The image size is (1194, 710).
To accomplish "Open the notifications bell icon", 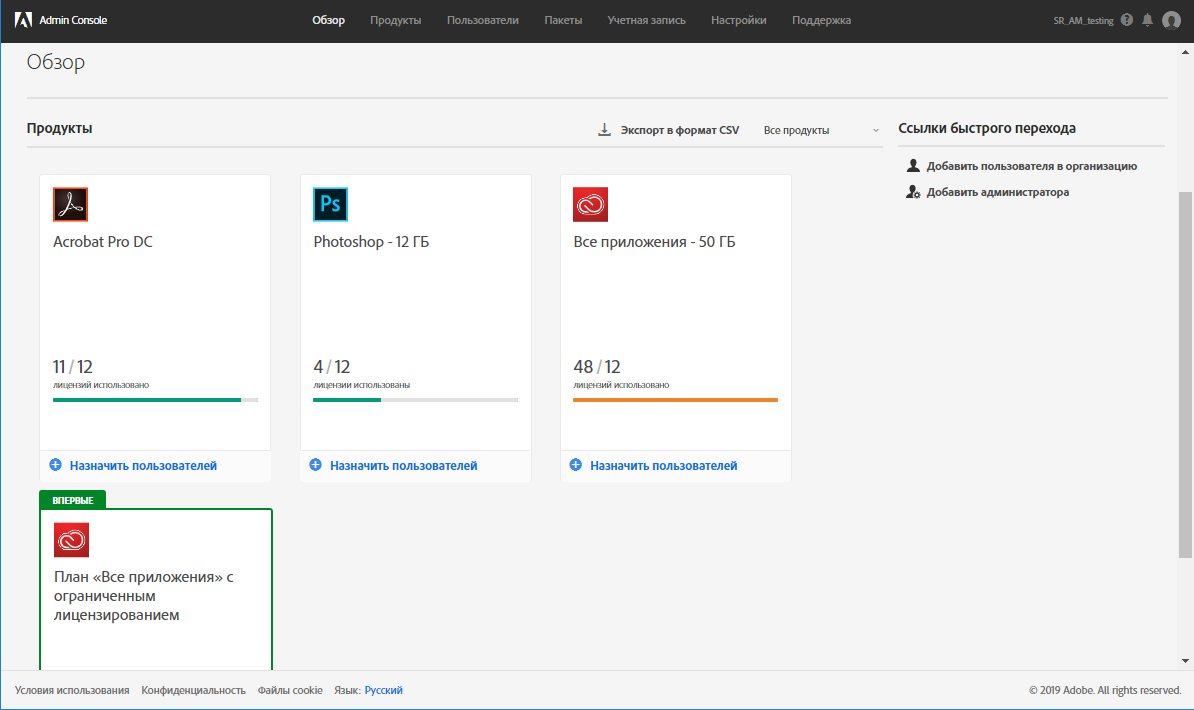I will (1148, 18).
